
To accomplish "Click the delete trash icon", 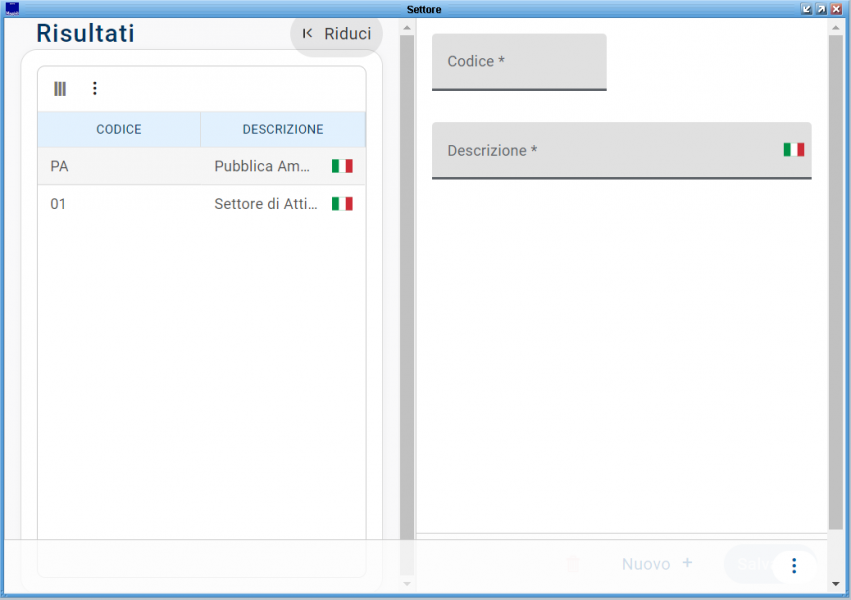I will point(573,564).
